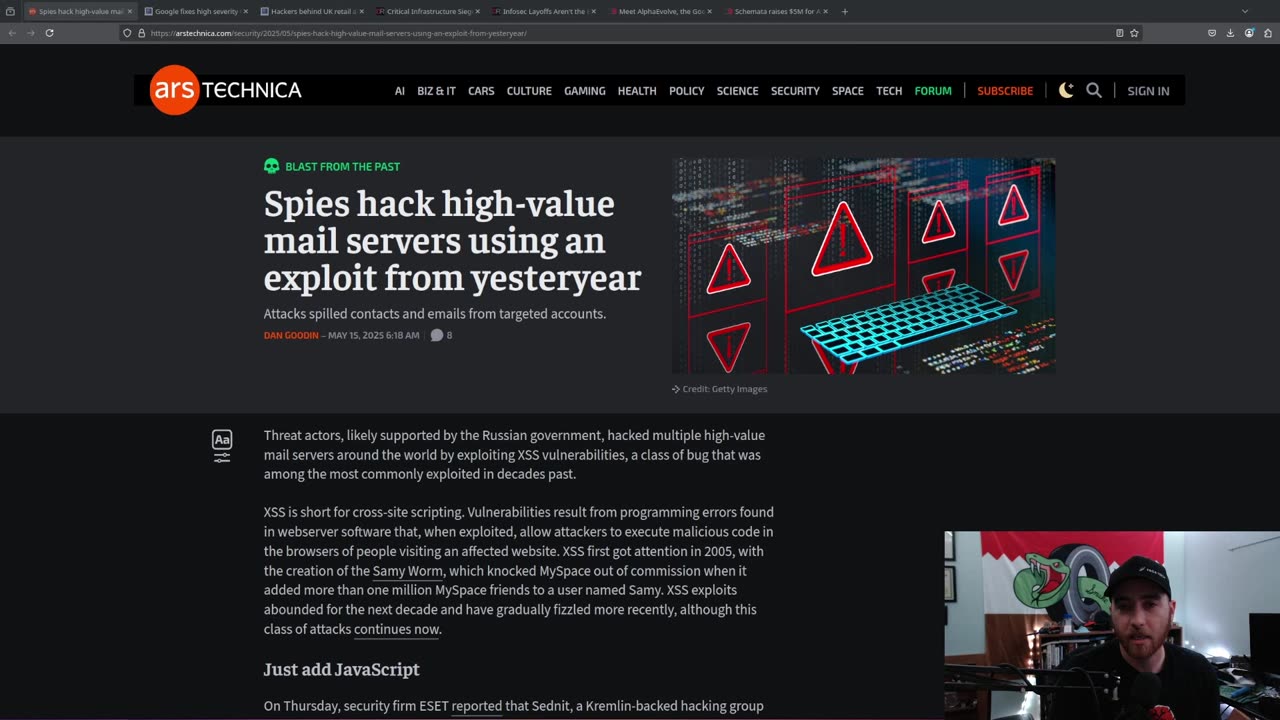Reload the page with the refresh icon
The height and width of the screenshot is (720, 1280).
coord(49,33)
